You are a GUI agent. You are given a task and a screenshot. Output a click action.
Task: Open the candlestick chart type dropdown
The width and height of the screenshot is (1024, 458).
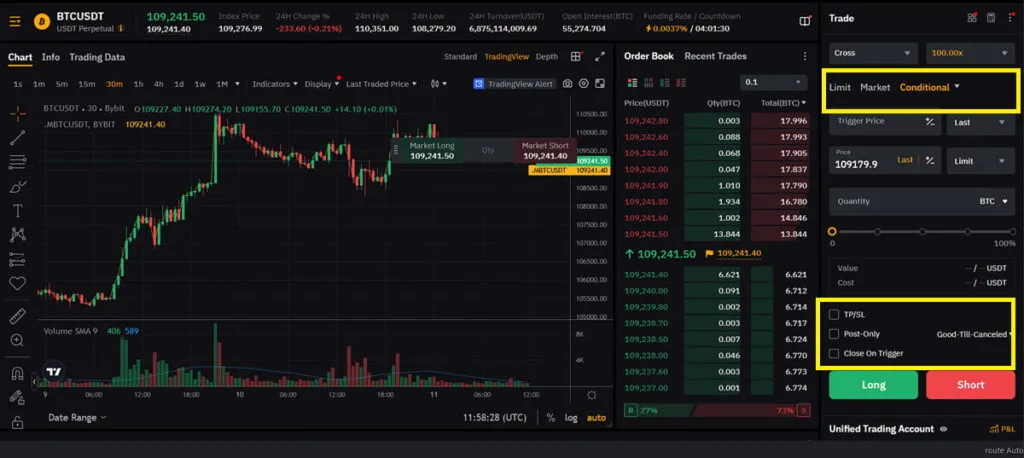[439, 84]
